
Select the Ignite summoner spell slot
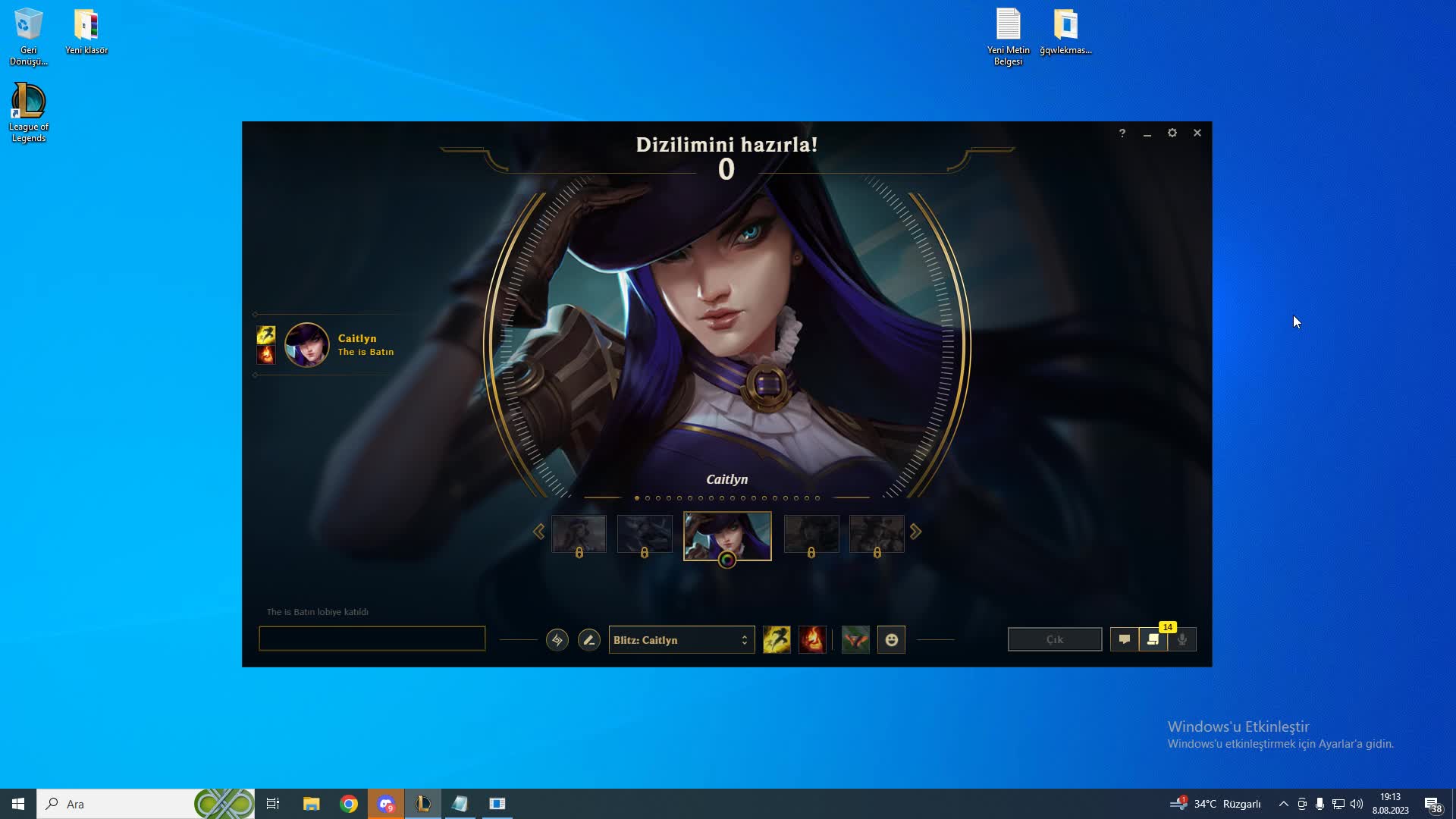point(812,640)
